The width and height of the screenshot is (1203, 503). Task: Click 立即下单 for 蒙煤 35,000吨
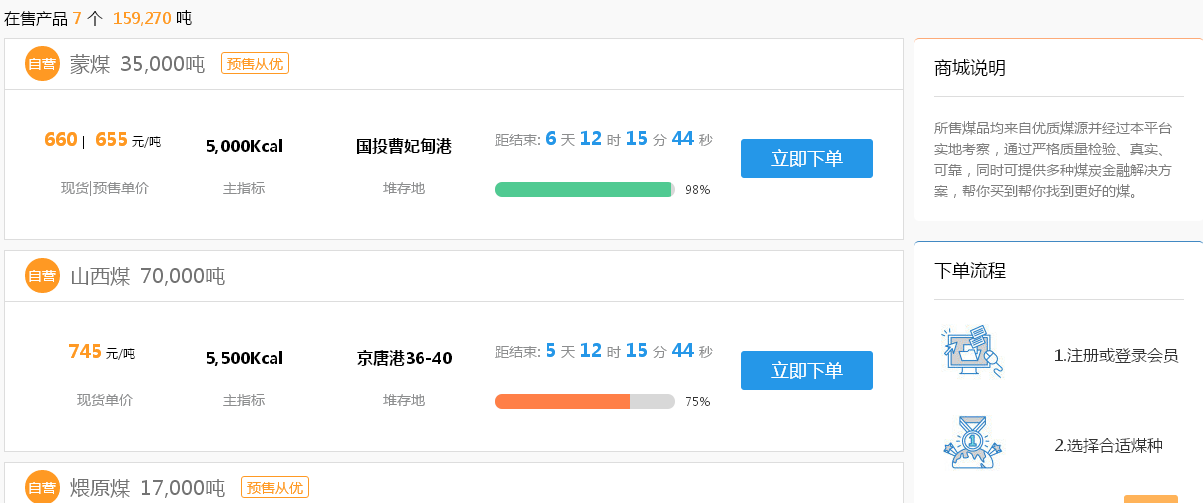(807, 158)
